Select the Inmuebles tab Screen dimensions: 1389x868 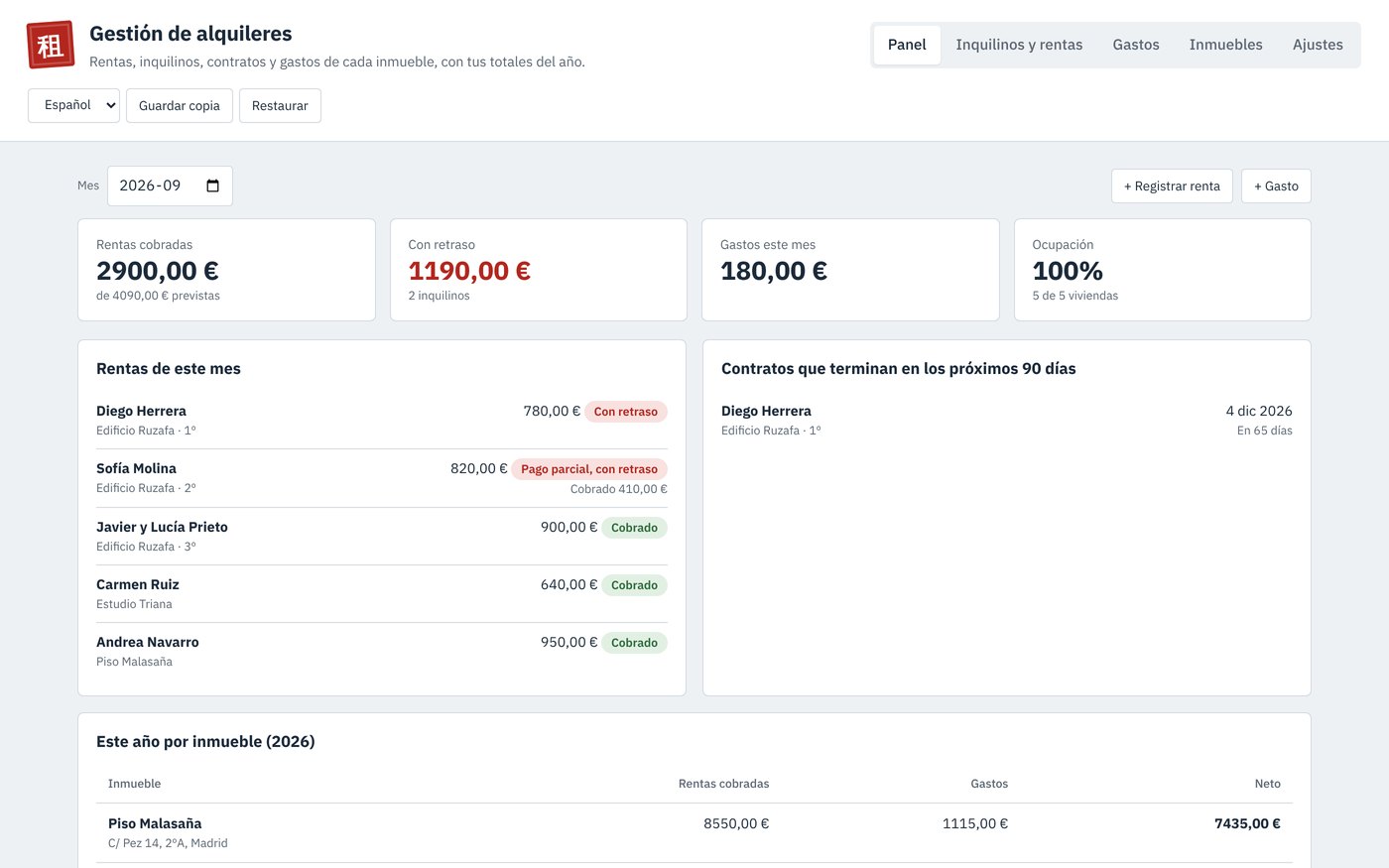[x=1225, y=45]
